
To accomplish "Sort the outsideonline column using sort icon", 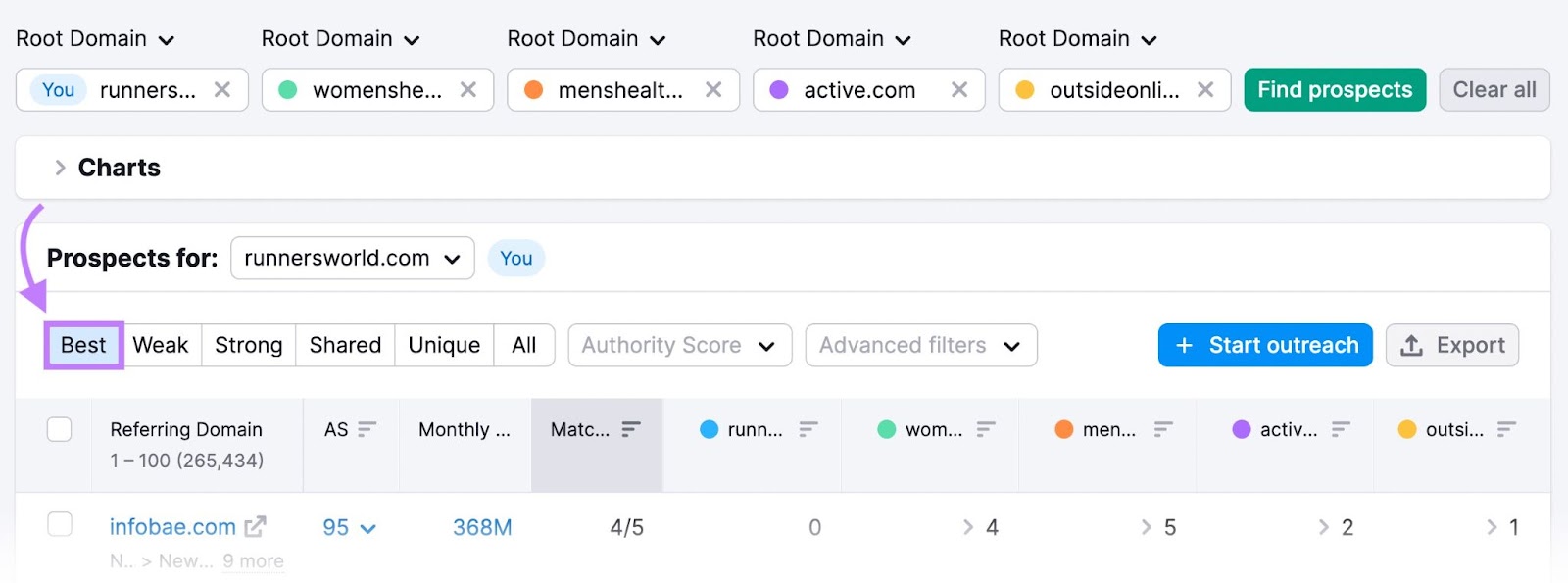I will 1506,429.
